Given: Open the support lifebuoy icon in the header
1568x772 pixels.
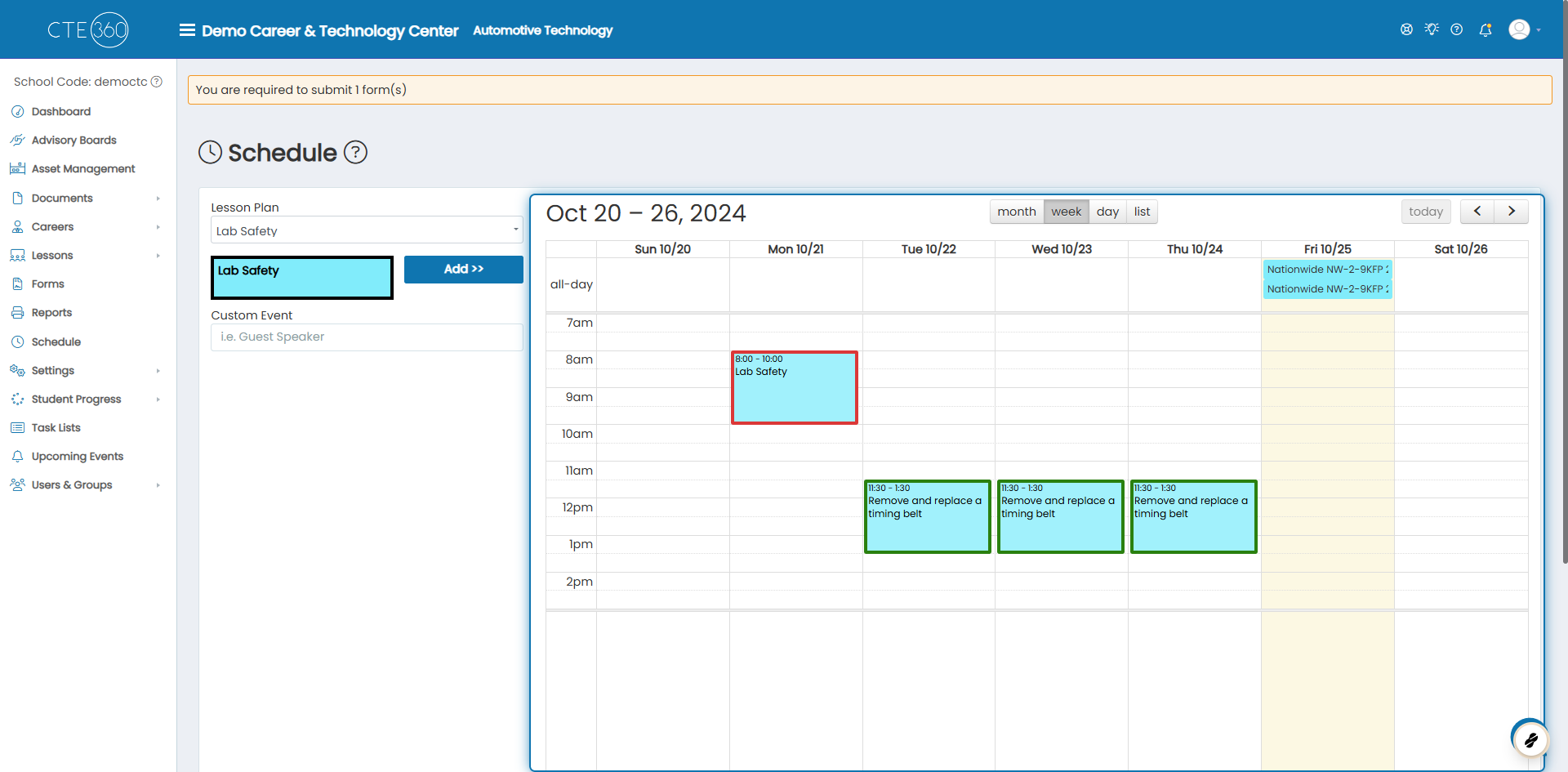Looking at the screenshot, I should pos(1406,29).
